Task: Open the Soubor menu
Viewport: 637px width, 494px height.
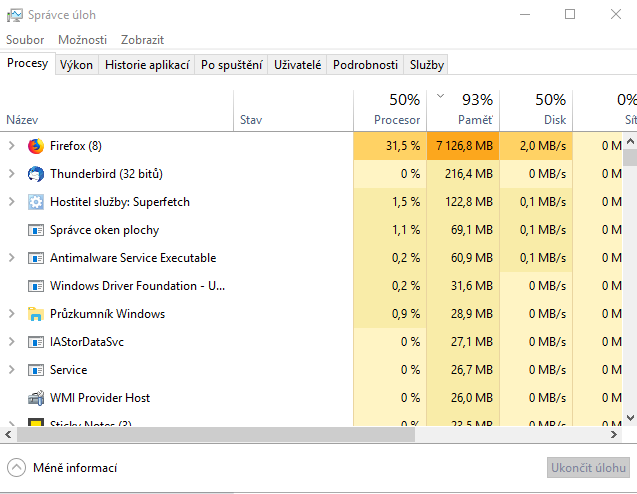Action: (25, 40)
